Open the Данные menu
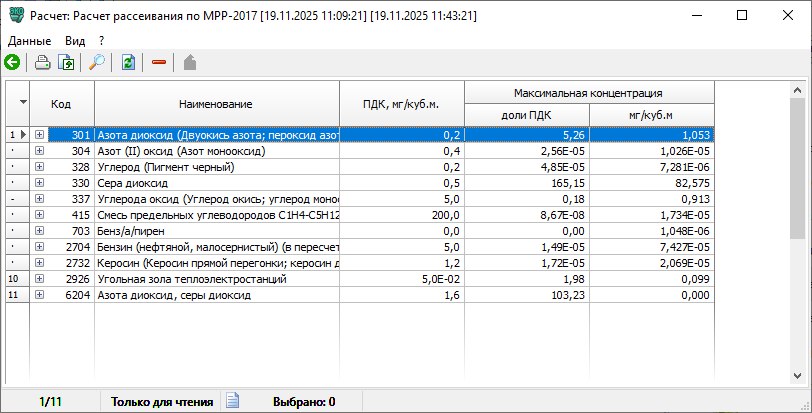The image size is (812, 413). 30,40
